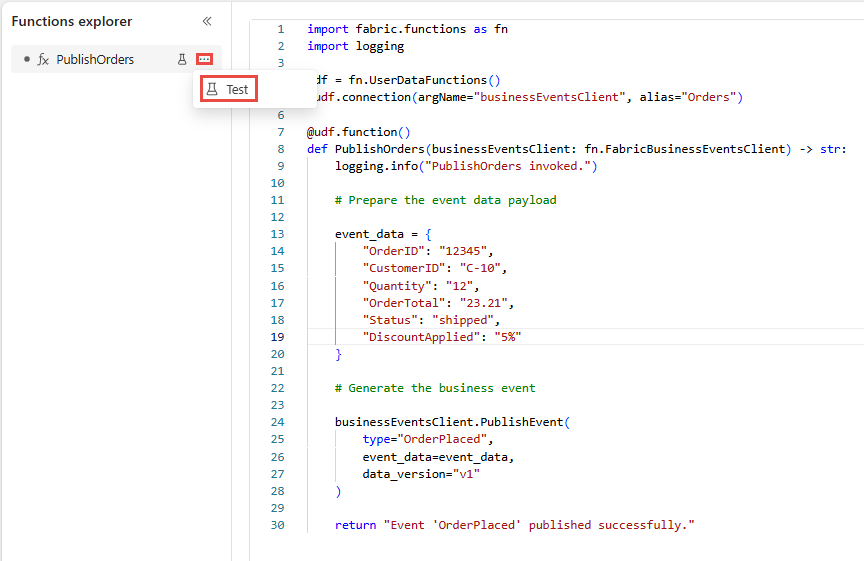Click the type="OrderPlaced" argument
The height and width of the screenshot is (561, 864).
pyautogui.click(x=428, y=440)
